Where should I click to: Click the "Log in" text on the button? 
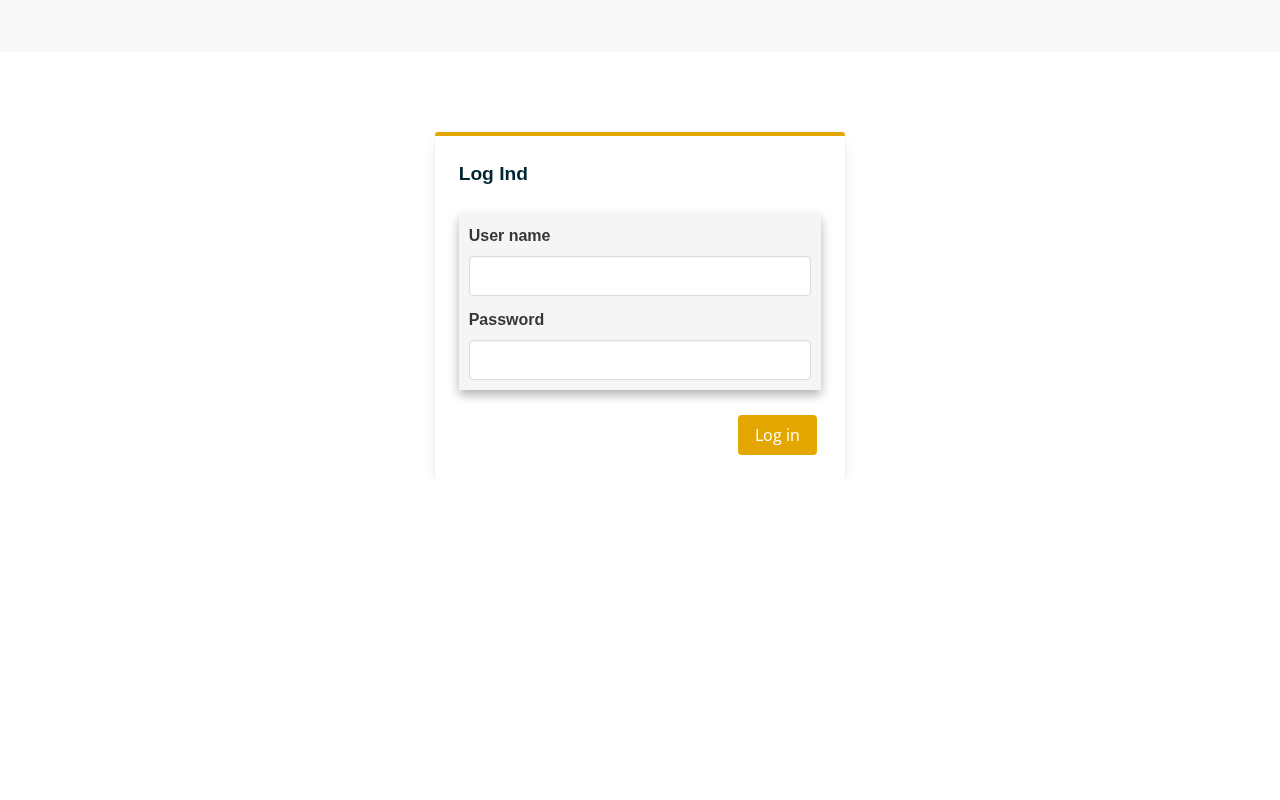[777, 435]
